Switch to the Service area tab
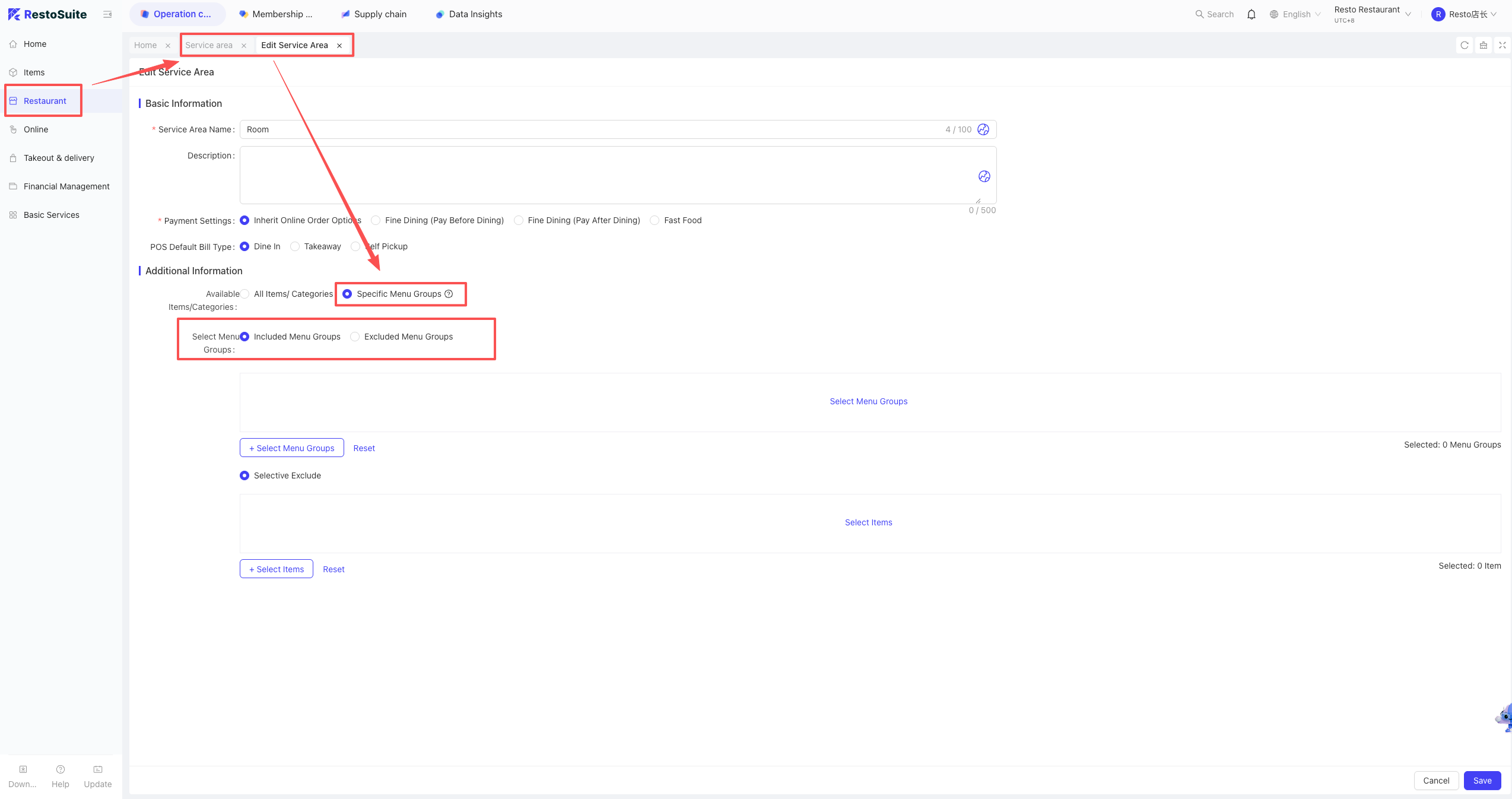 coord(209,45)
